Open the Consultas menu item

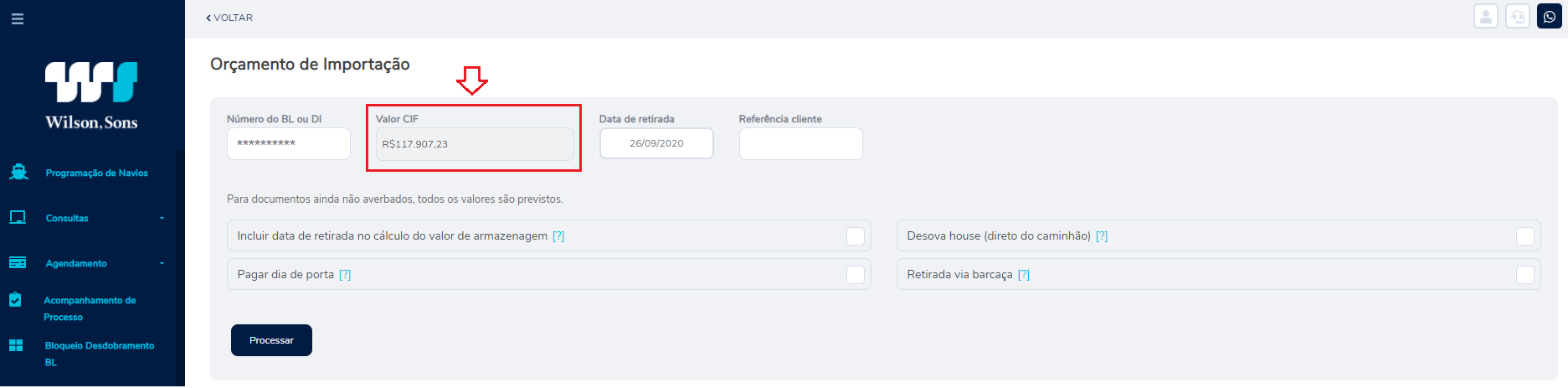(x=67, y=218)
